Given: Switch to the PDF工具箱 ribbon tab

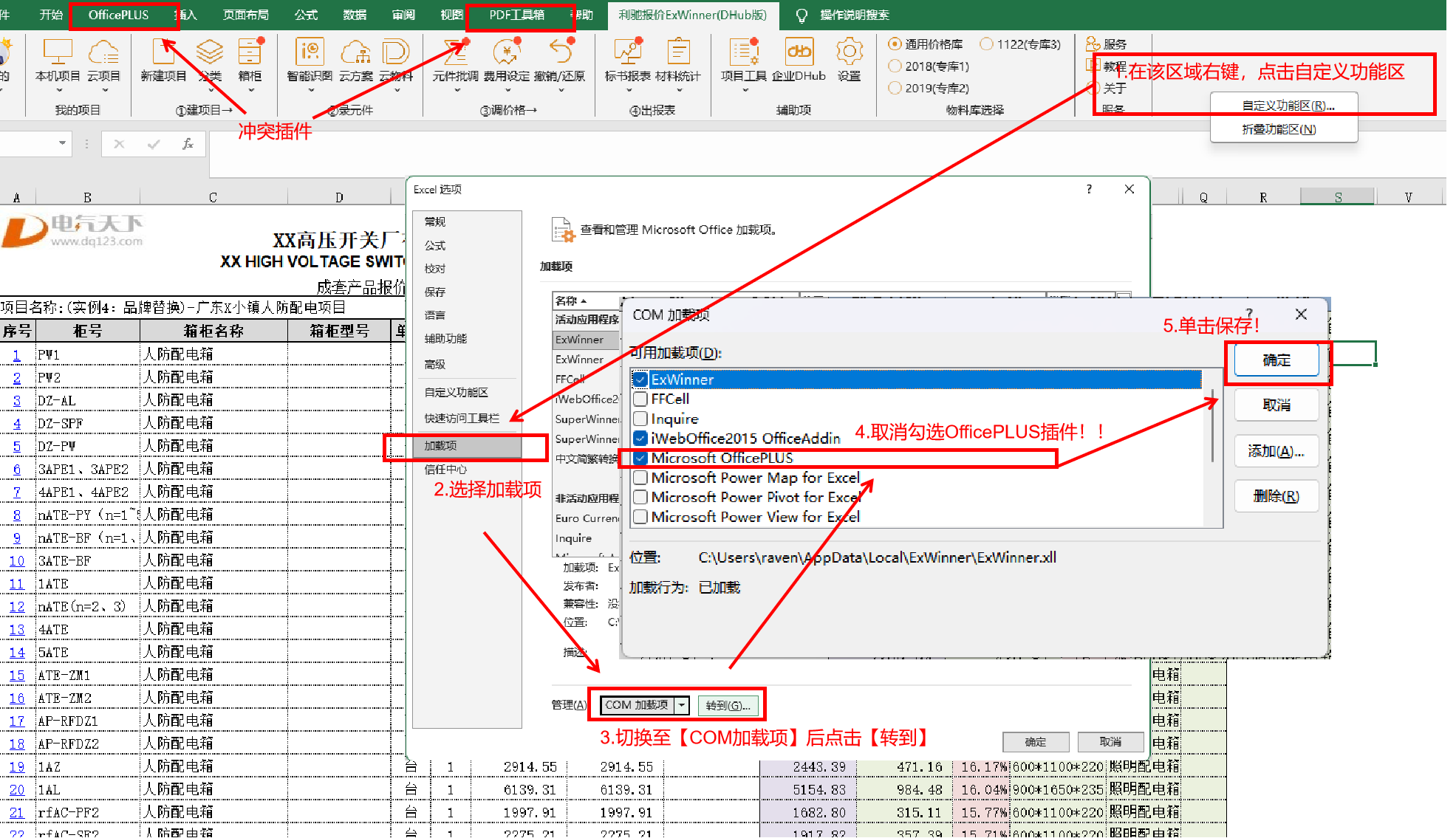Looking at the screenshot, I should pyautogui.click(x=517, y=15).
